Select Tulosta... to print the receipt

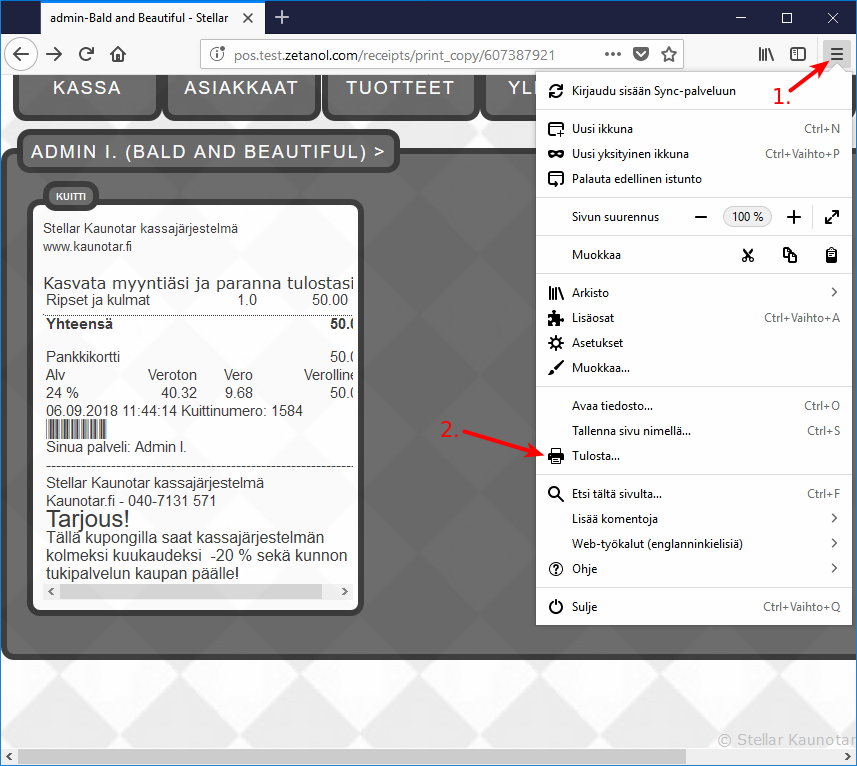(596, 456)
